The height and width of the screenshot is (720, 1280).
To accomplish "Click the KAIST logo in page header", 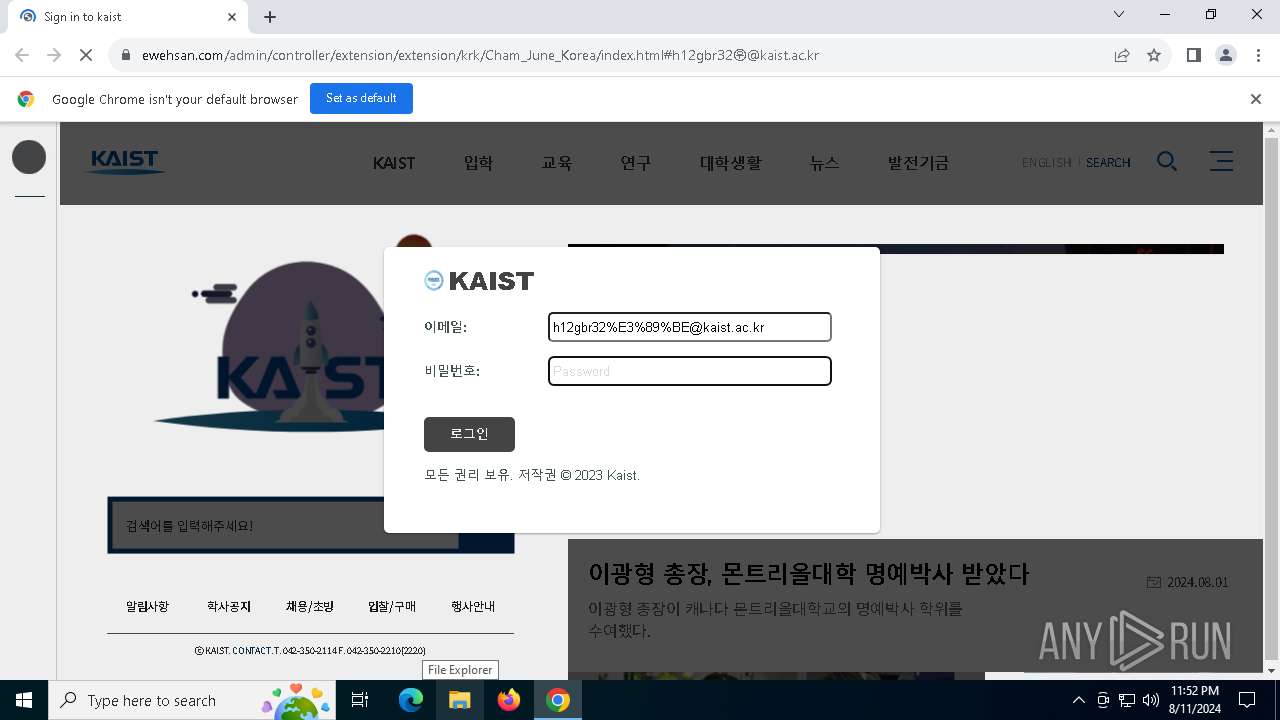I will (126, 162).
